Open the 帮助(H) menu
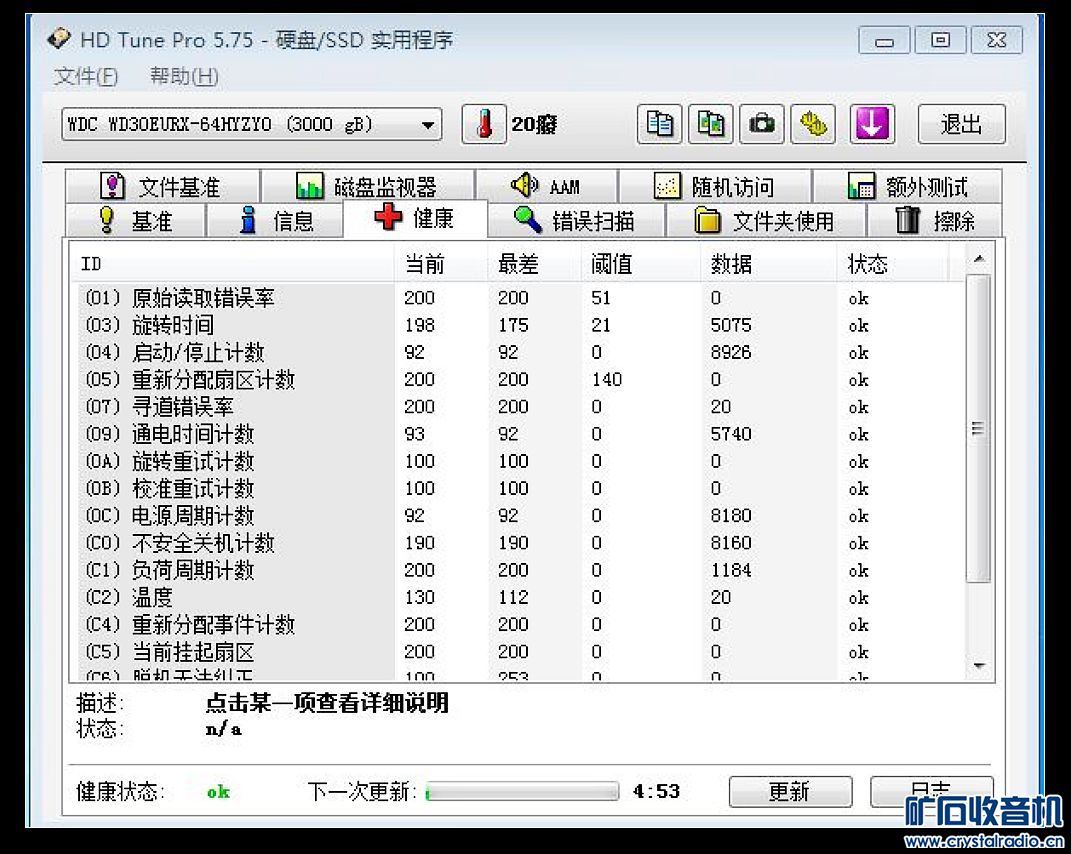This screenshot has width=1071, height=854. (x=184, y=76)
